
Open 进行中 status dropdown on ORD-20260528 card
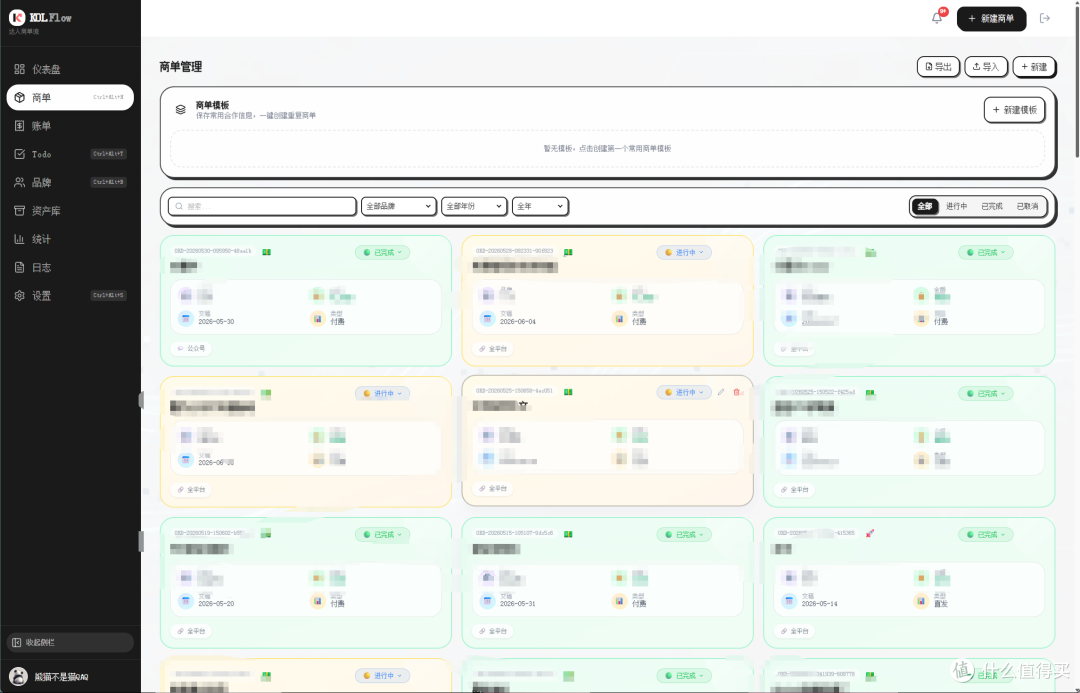(x=684, y=252)
